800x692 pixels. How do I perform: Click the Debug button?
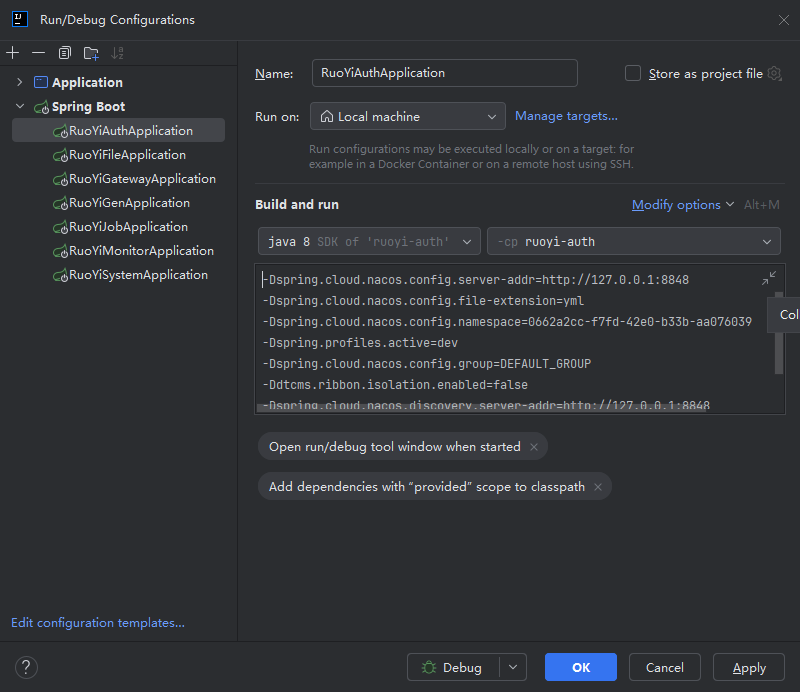click(x=453, y=667)
